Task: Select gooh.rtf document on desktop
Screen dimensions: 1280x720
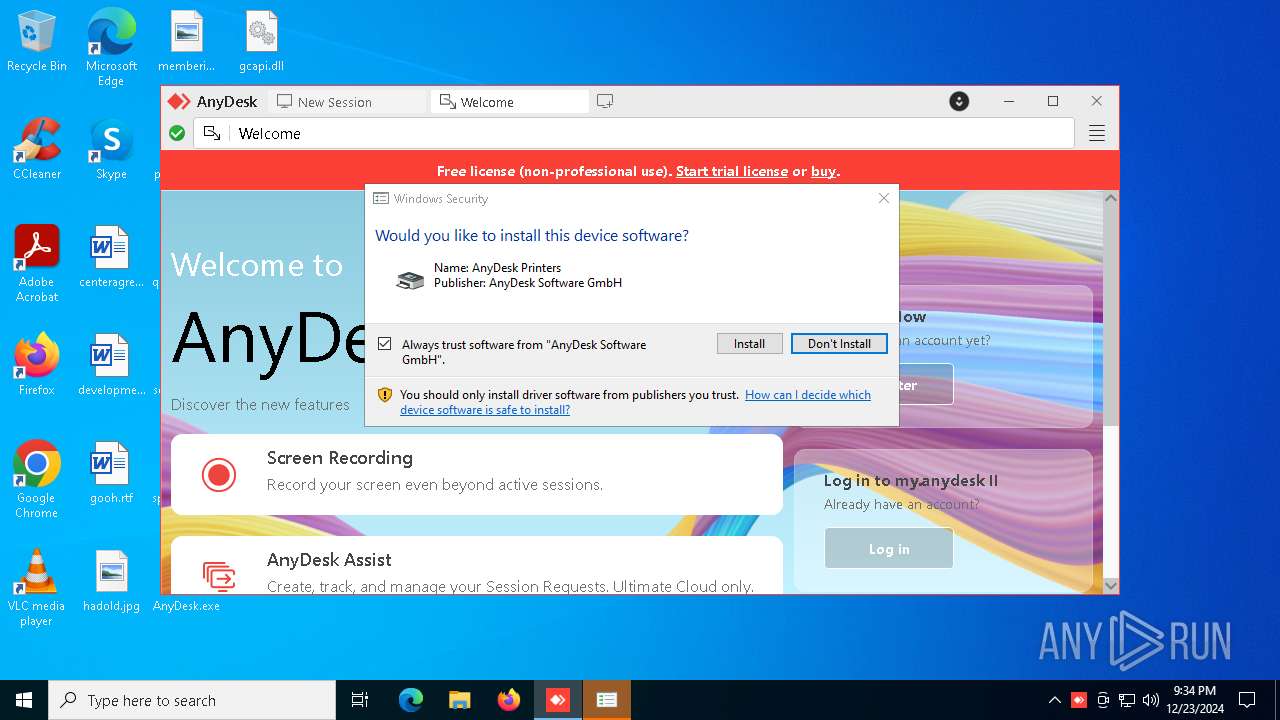Action: [x=111, y=473]
